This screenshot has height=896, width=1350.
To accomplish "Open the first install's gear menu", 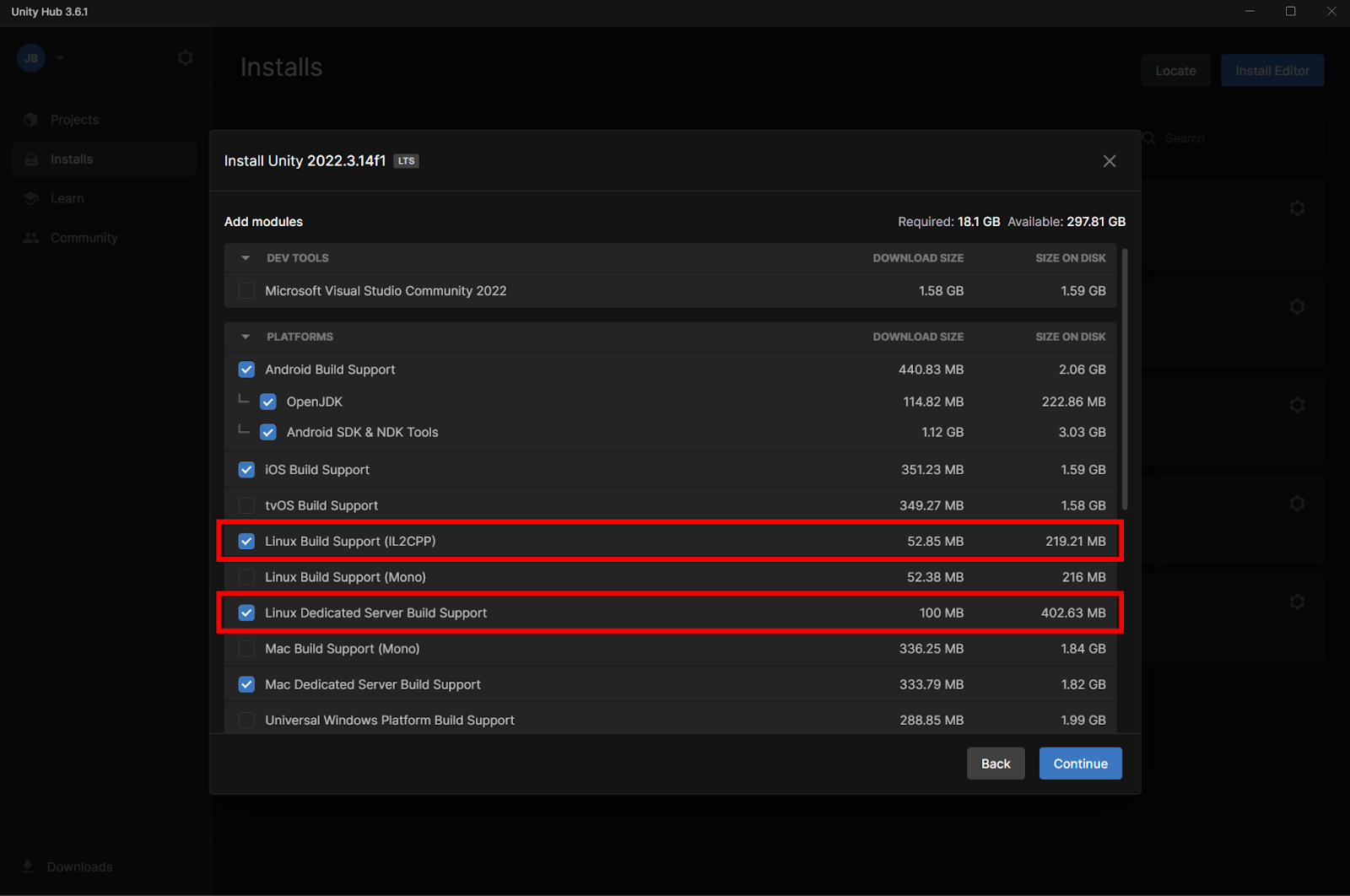I will pos(1298,208).
